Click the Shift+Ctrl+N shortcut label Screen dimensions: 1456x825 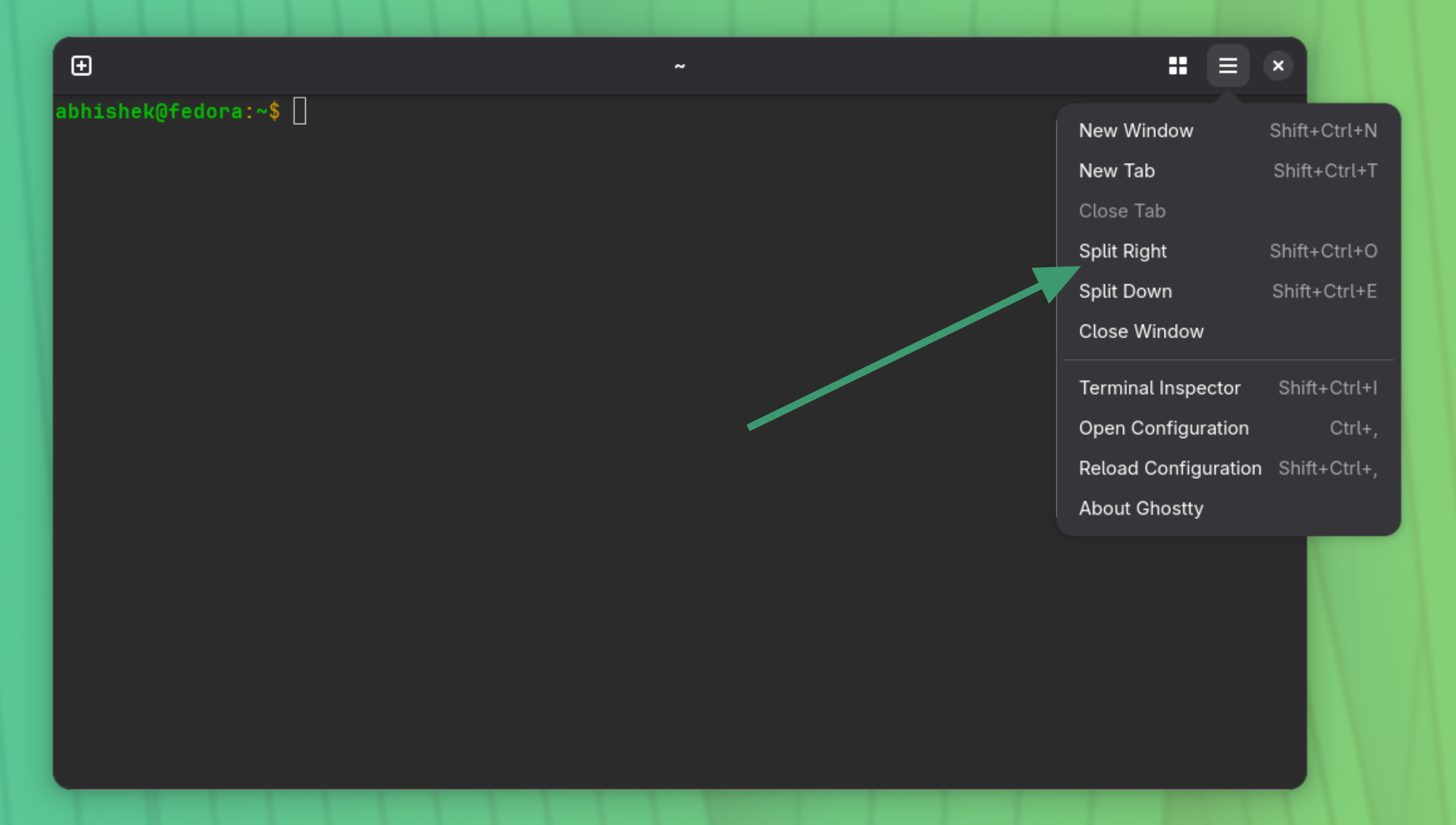pyautogui.click(x=1323, y=130)
